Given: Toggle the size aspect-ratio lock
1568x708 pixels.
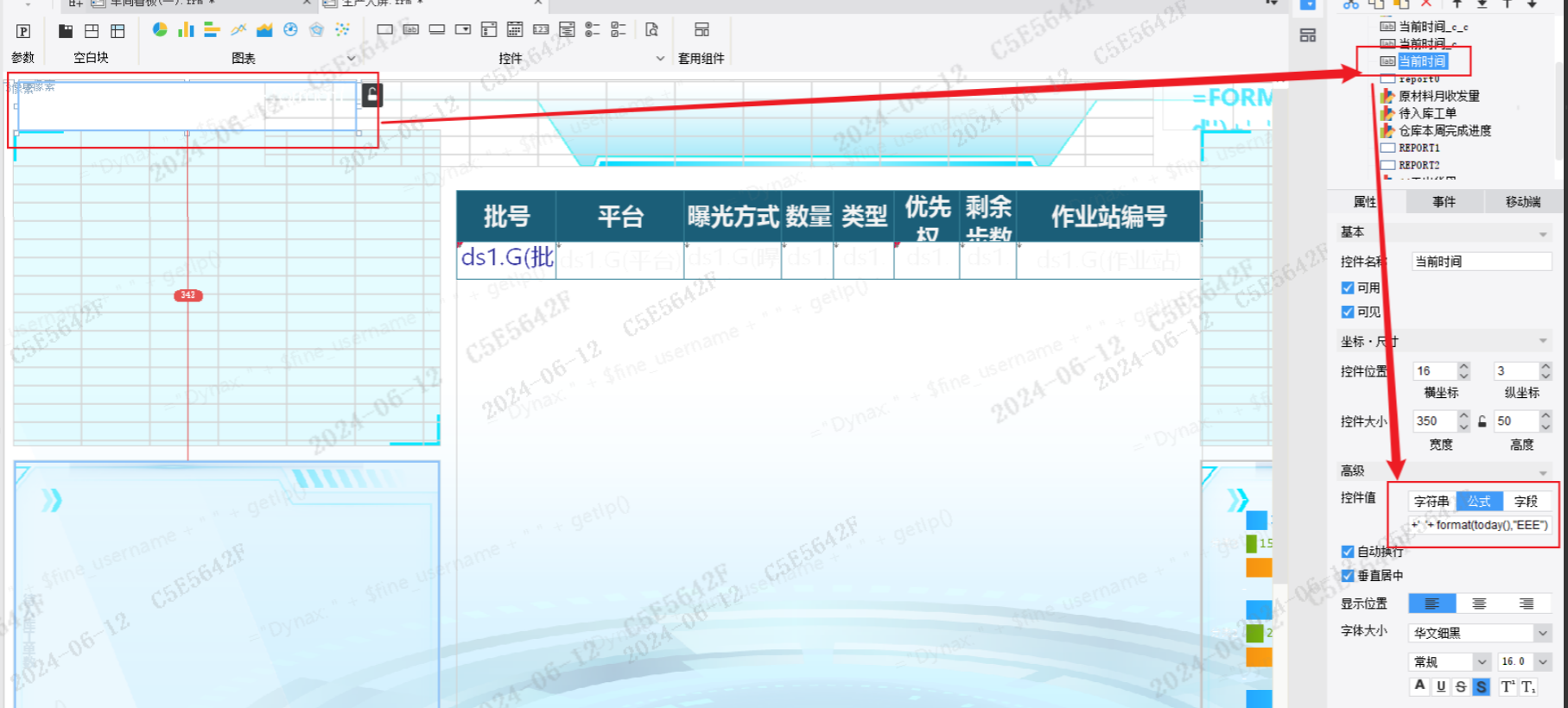Looking at the screenshot, I should point(1482,421).
